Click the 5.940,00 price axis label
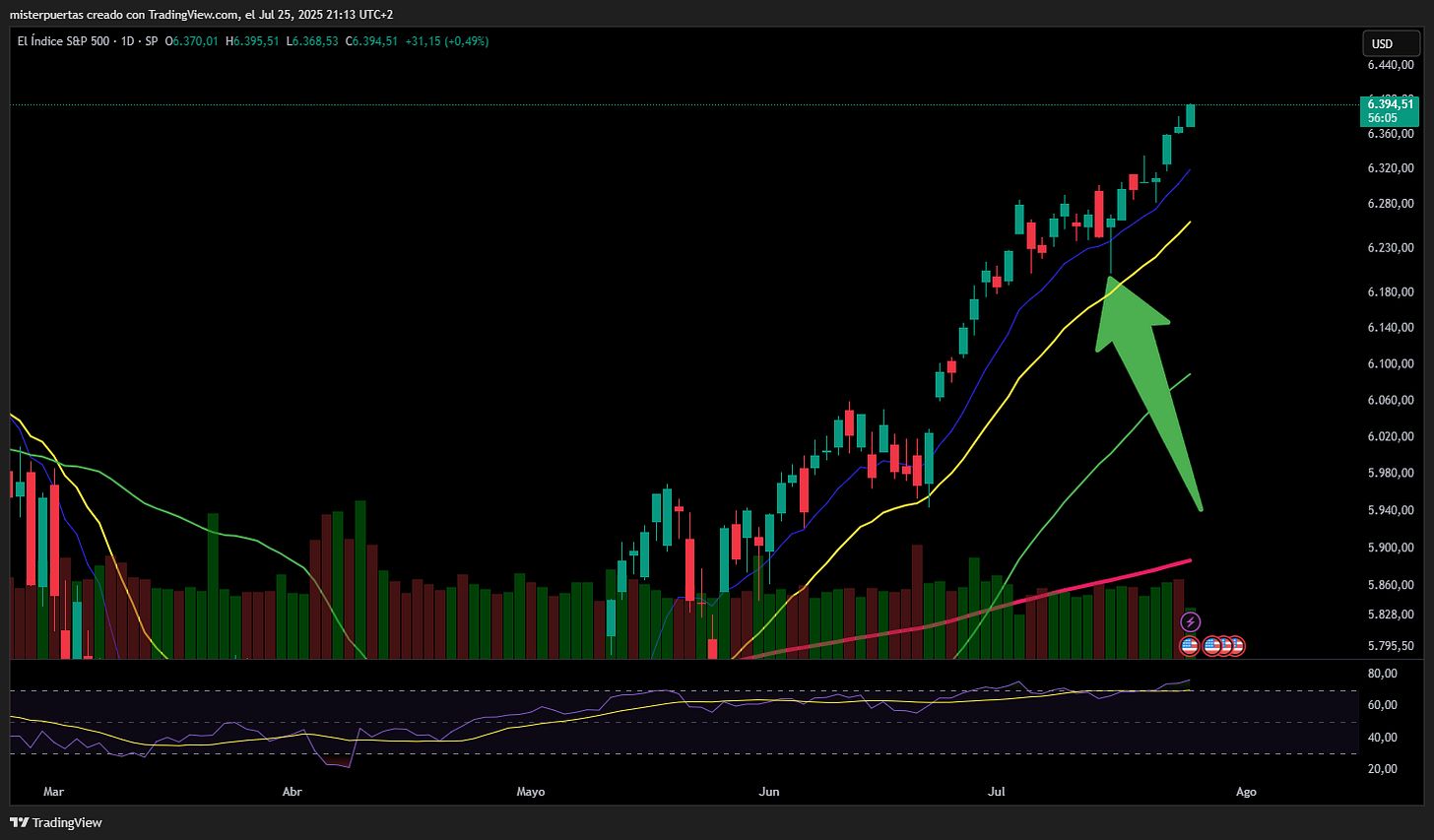 (x=1391, y=510)
